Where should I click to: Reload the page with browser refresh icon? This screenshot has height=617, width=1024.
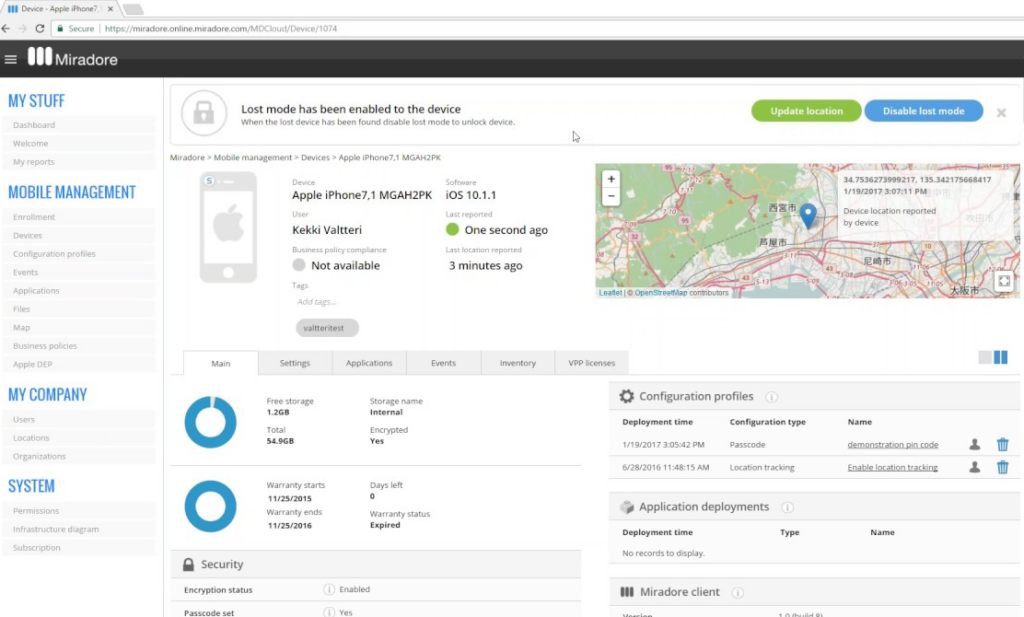[40, 29]
